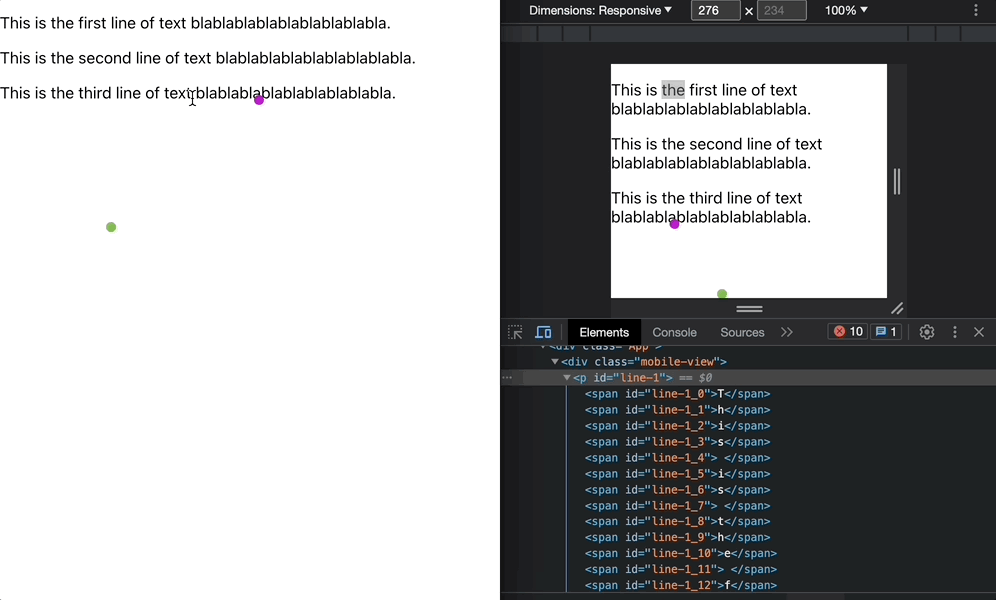Screen dimensions: 996x600
Task: Click the red errors badge showing 10
Action: 847,331
